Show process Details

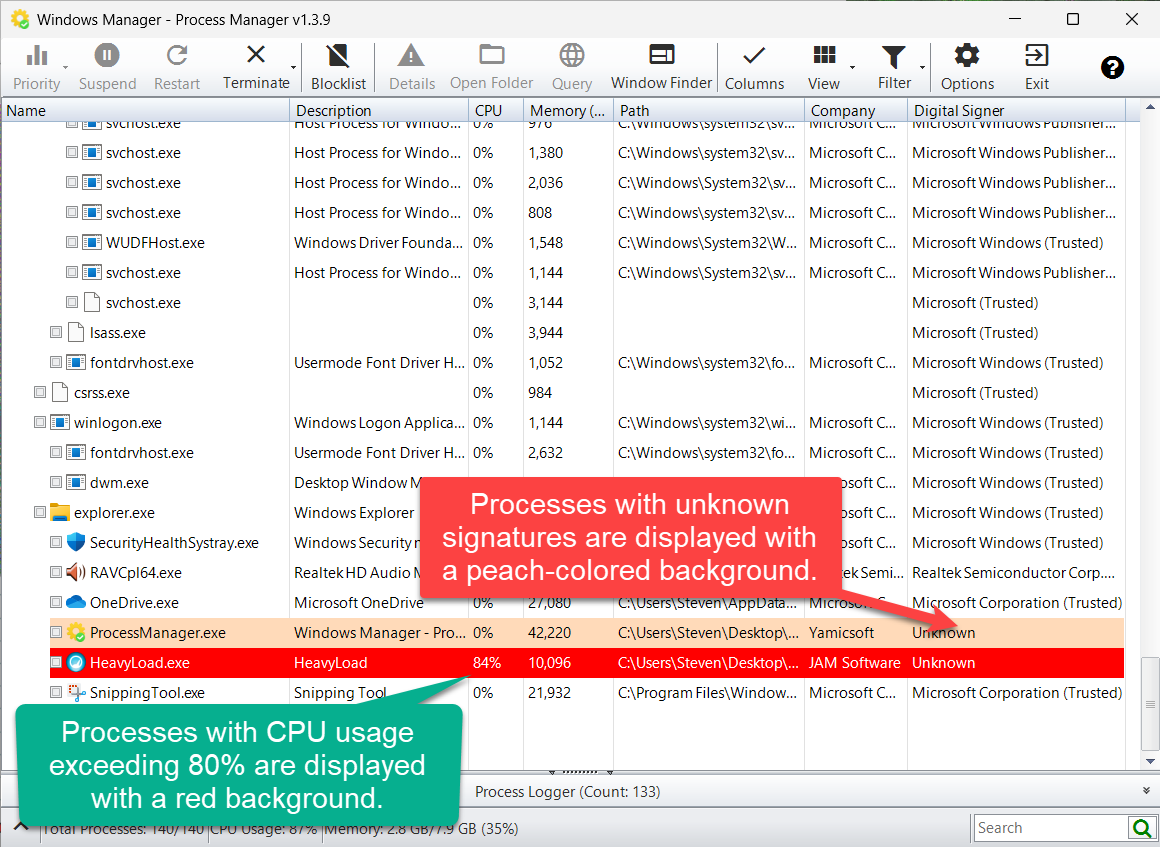[411, 67]
